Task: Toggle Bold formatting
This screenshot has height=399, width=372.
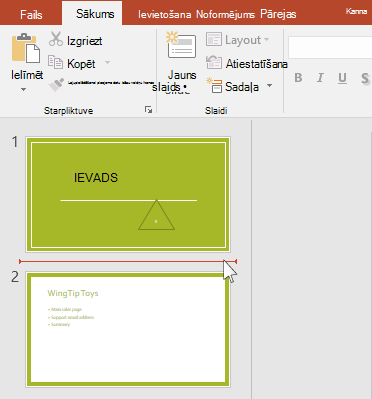Action: tap(298, 78)
